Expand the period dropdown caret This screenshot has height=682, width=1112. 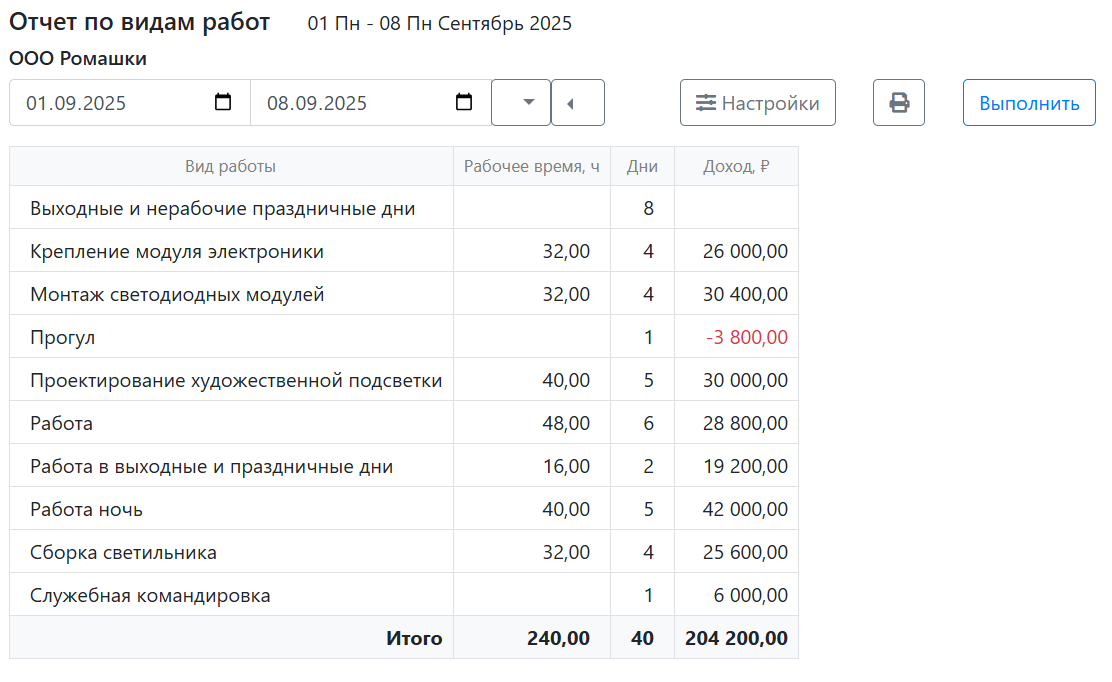[x=521, y=103]
